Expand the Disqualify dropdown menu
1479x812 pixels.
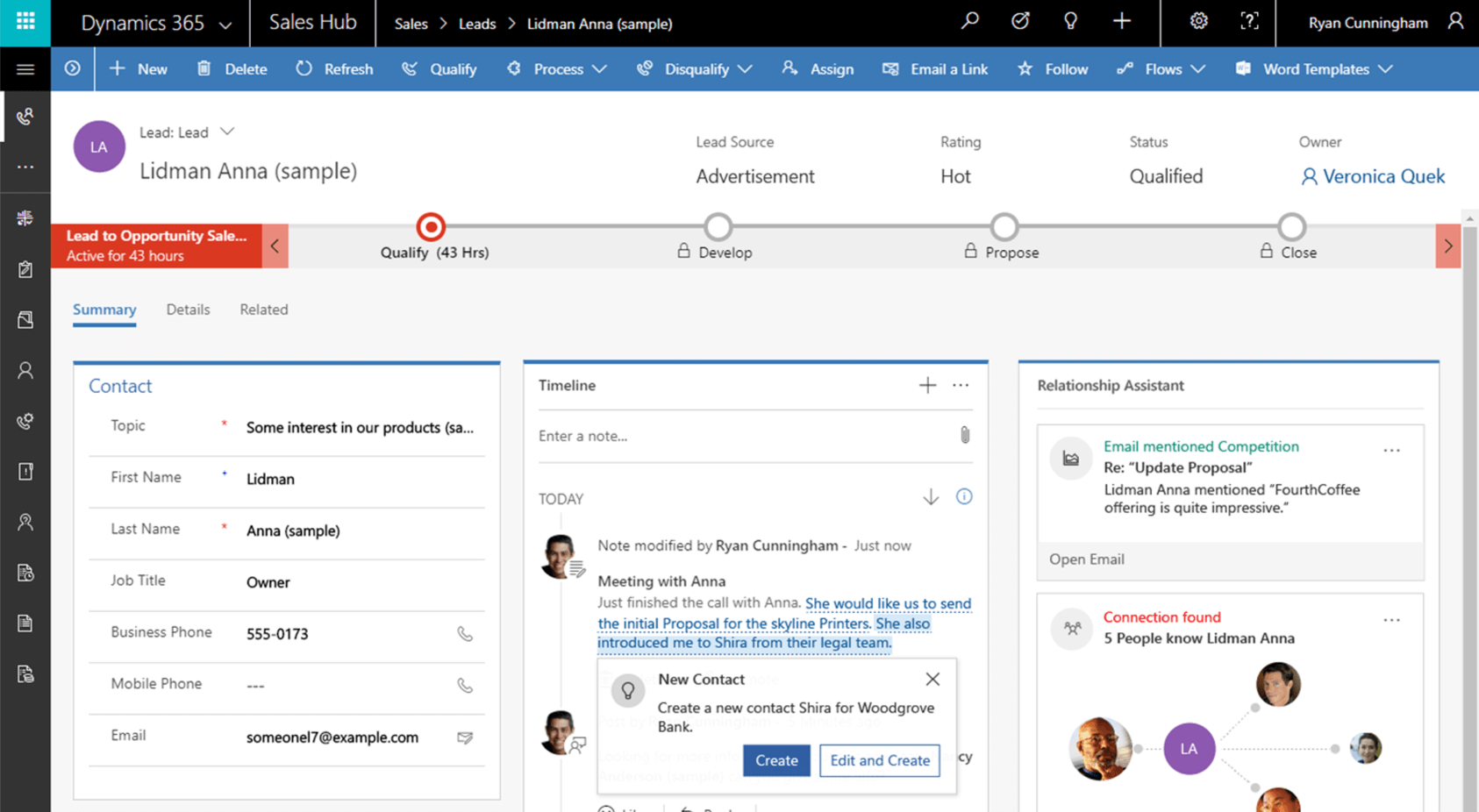745,69
